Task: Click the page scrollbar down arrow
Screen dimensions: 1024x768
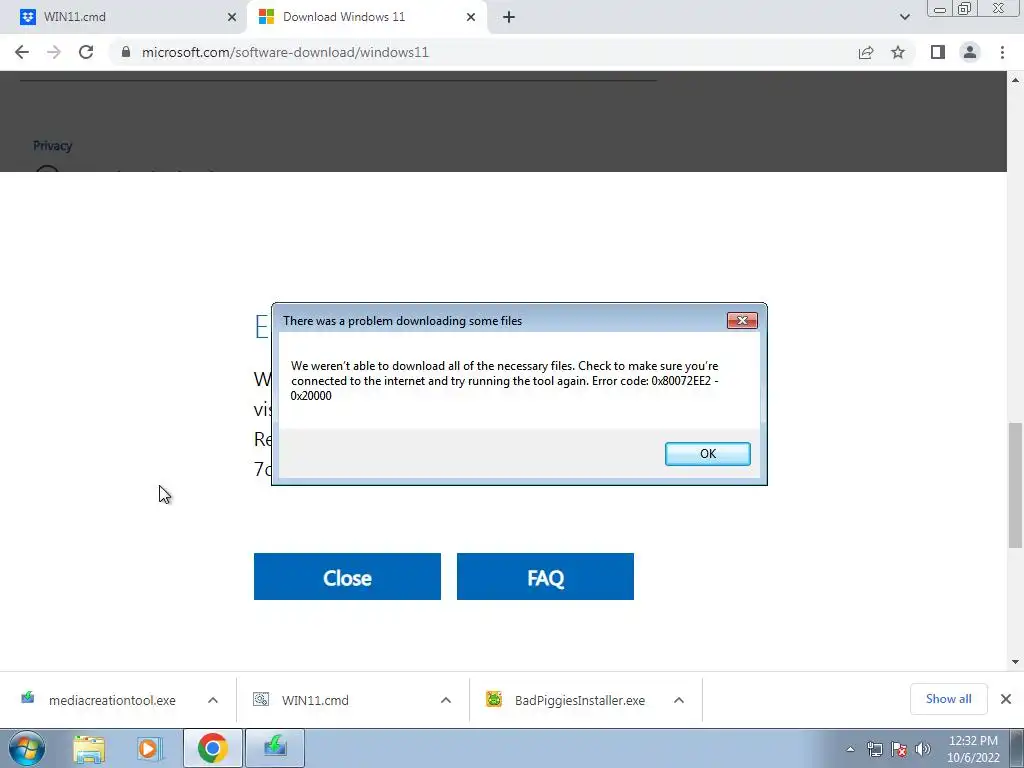Action: [x=1015, y=662]
